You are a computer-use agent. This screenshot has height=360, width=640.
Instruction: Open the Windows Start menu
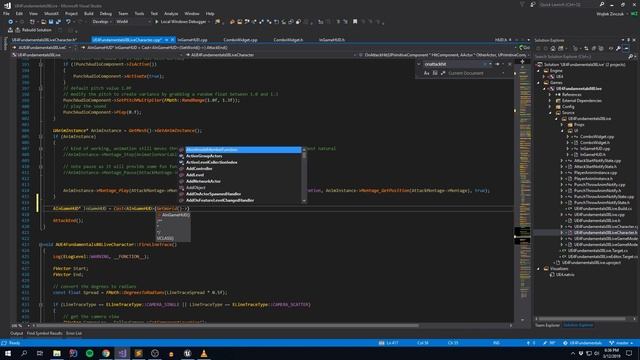[8, 353]
